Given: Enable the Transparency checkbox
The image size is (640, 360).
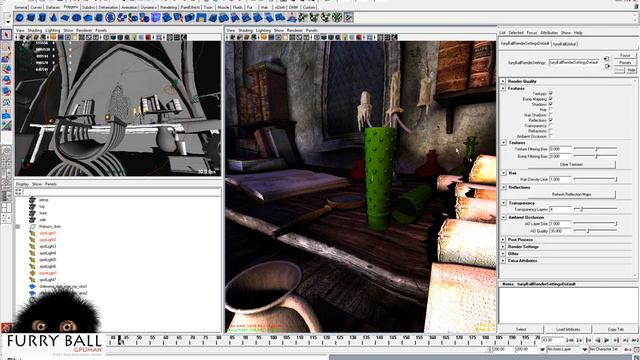Looking at the screenshot, I should 551,125.
